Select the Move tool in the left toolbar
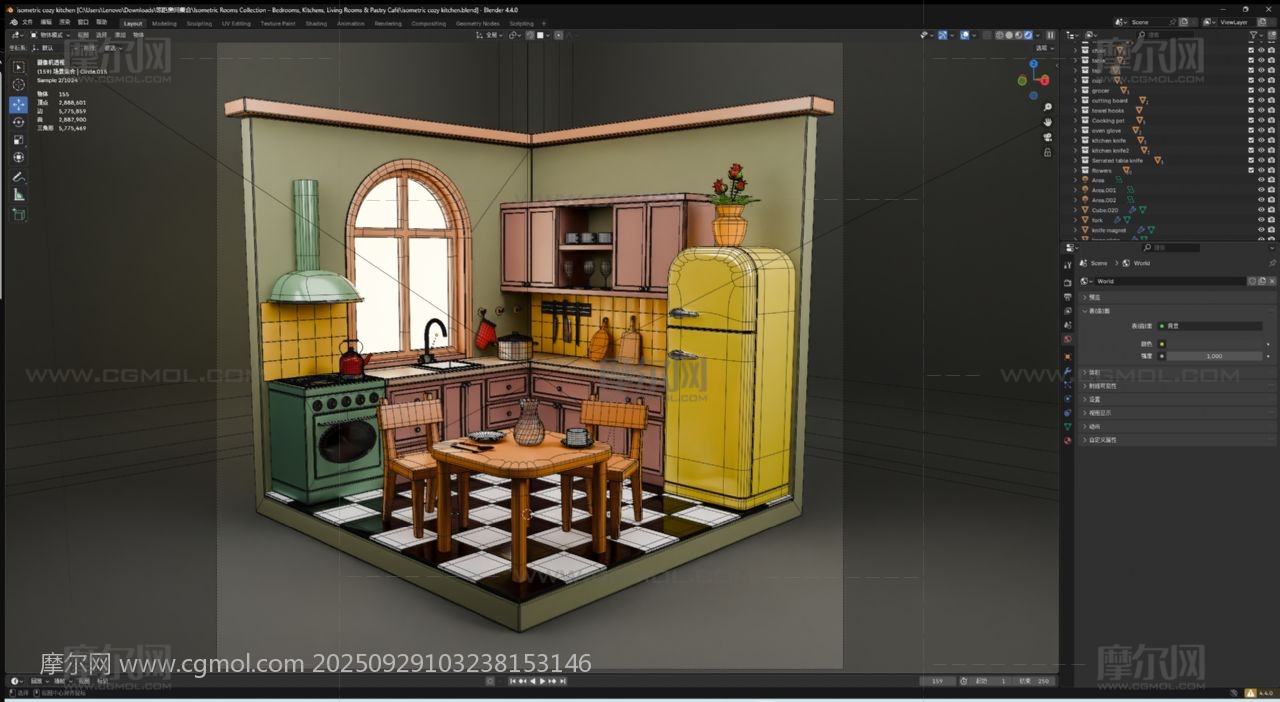Viewport: 1280px width, 702px height. 18,104
